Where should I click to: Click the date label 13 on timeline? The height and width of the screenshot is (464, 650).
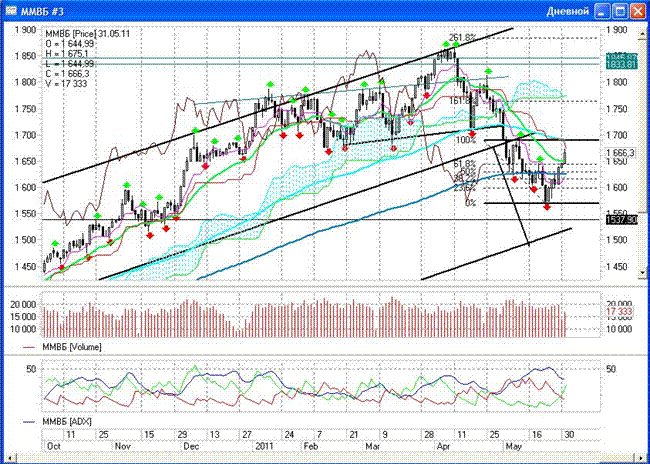214,435
